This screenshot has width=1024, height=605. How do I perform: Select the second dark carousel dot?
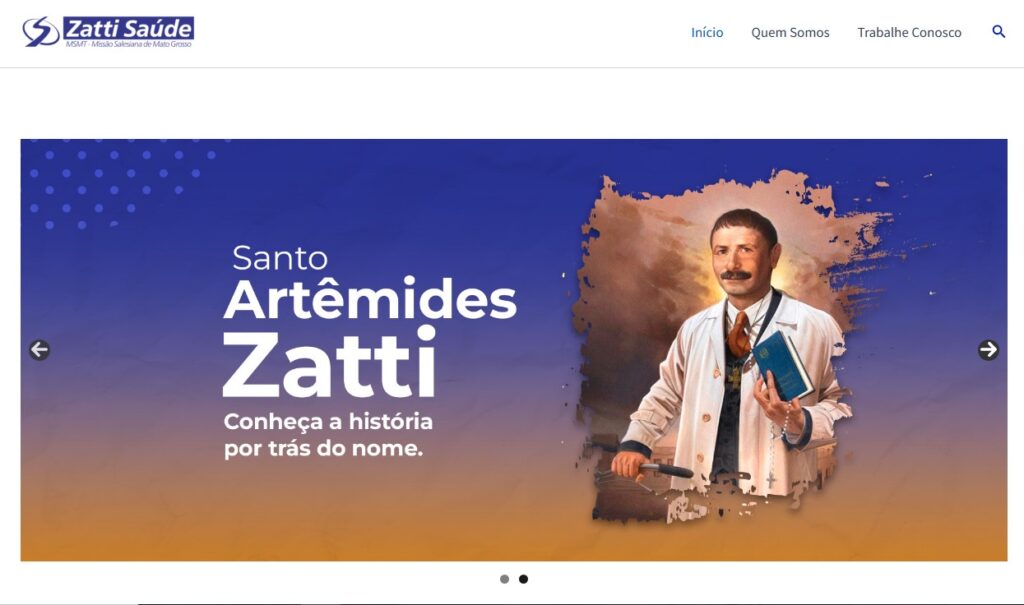pos(523,579)
